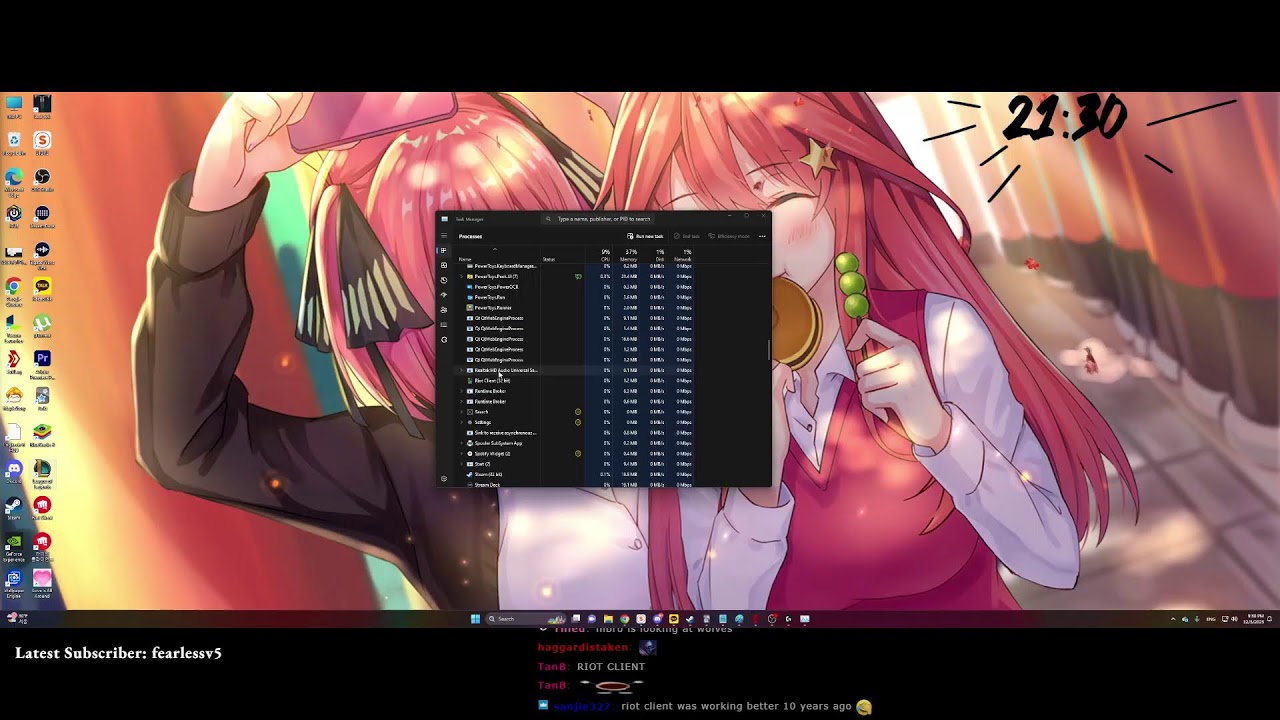Select the Steam desktop icon
Viewport: 1280px width, 720px height.
[14, 507]
